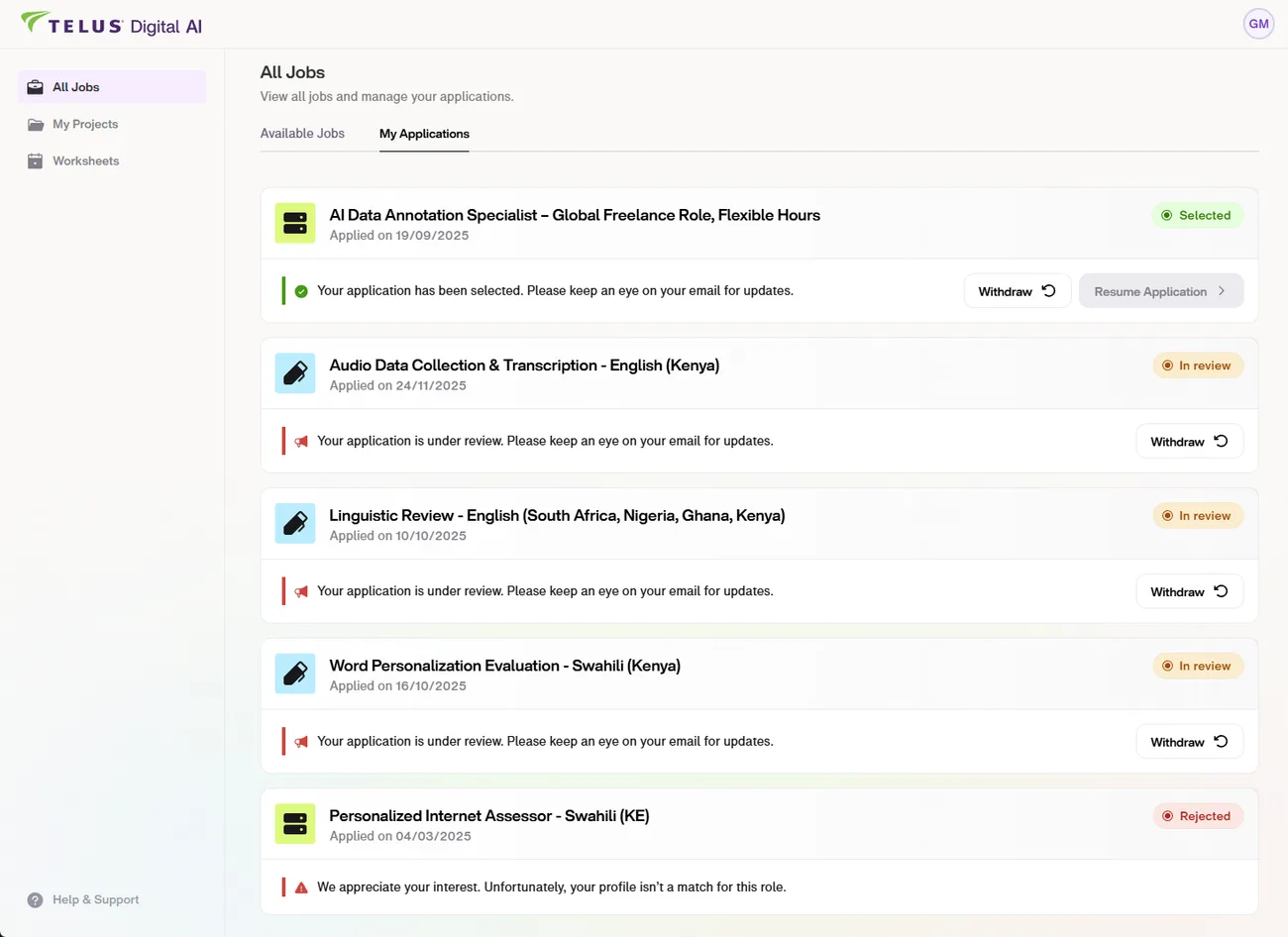Click megaphone icon in Word Personalization message
The width and height of the screenshot is (1288, 937).
pos(301,742)
